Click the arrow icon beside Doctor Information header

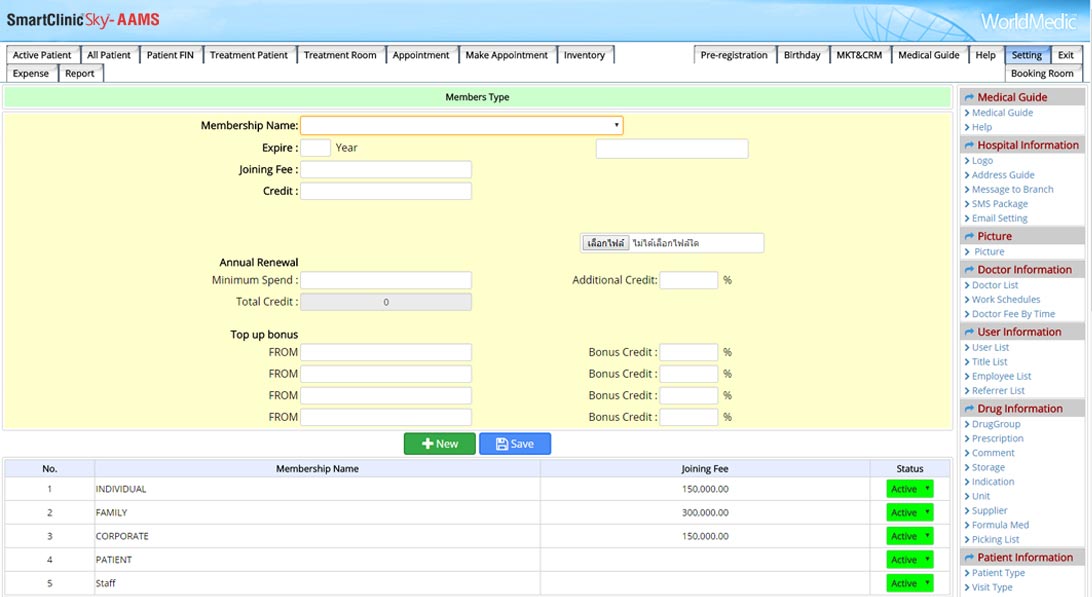point(969,270)
